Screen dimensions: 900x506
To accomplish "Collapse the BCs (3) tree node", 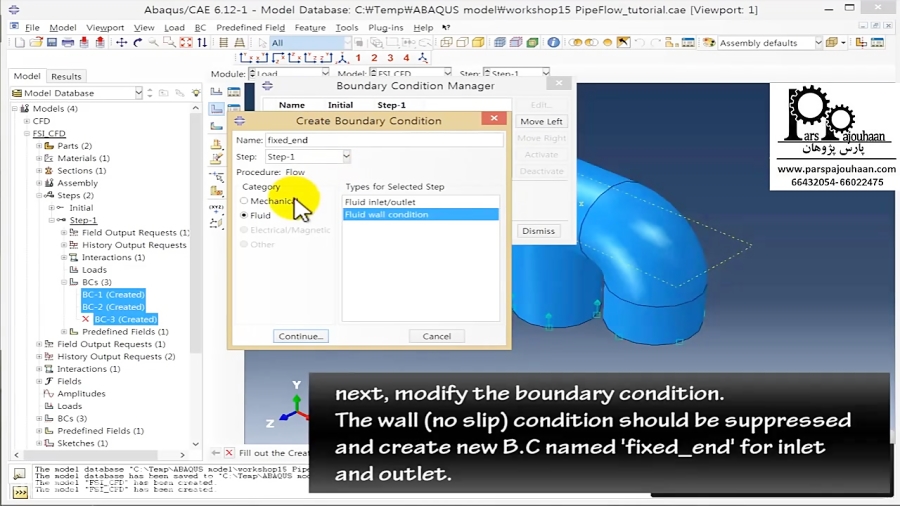I will tap(64, 282).
